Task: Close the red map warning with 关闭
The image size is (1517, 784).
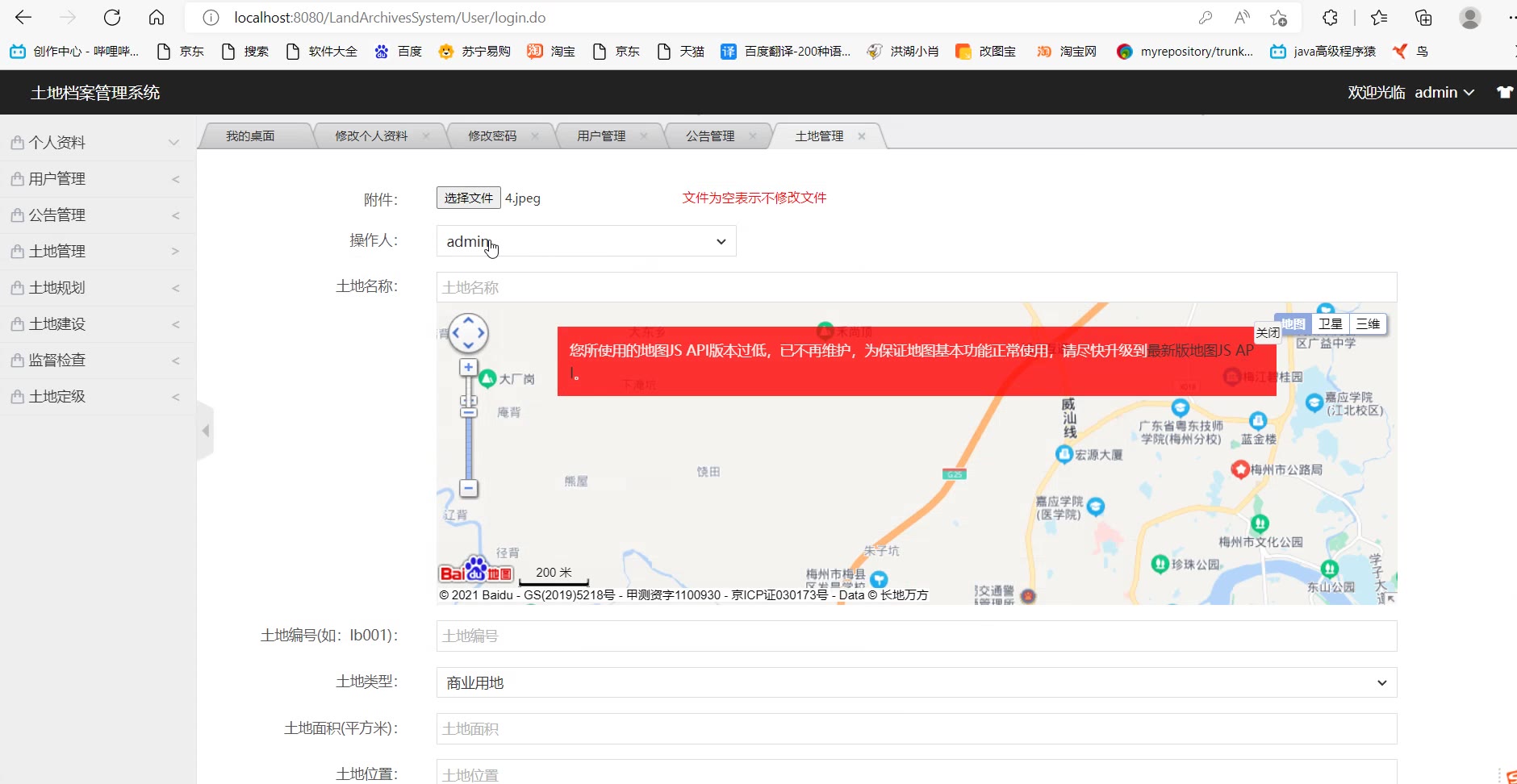Action: point(1267,332)
